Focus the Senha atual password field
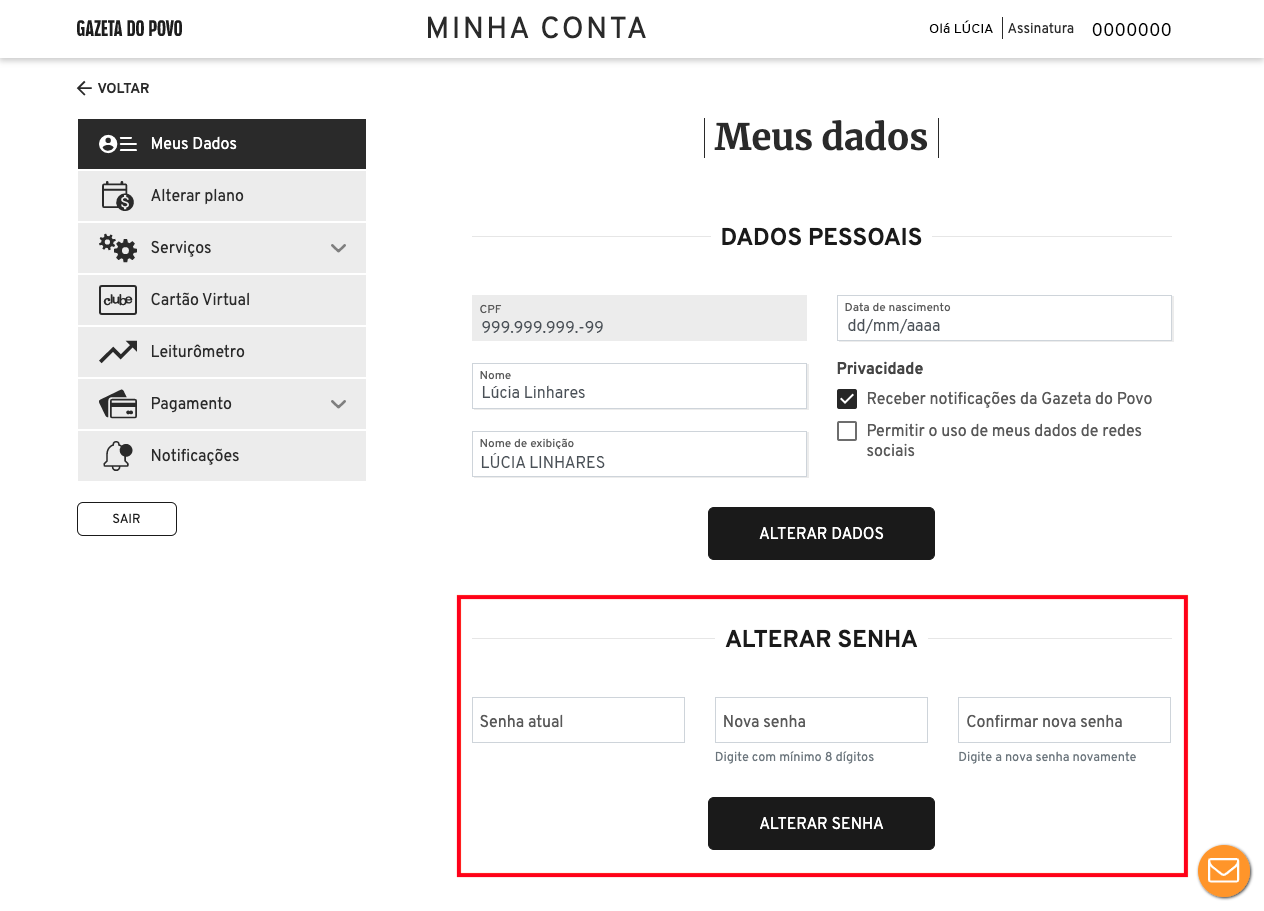The height and width of the screenshot is (911, 1264). click(578, 720)
